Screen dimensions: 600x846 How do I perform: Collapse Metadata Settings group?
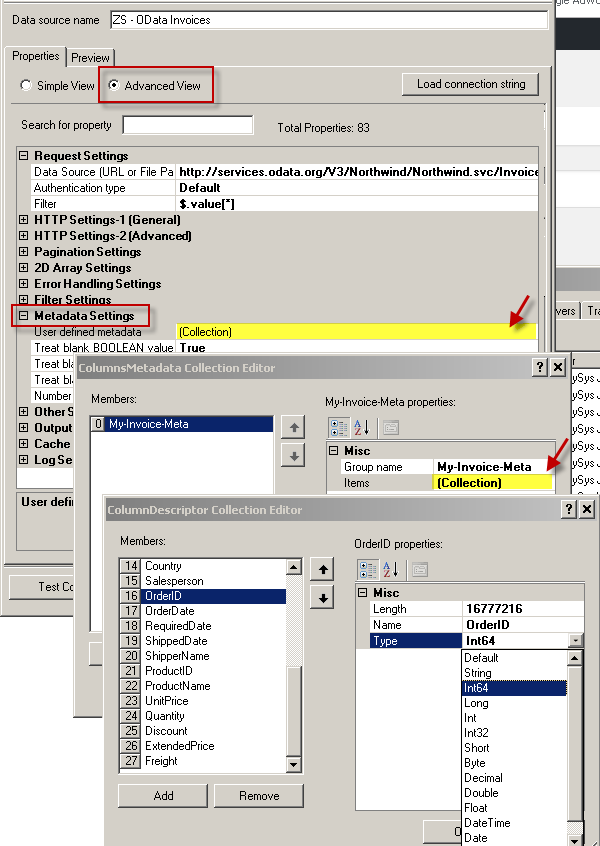click(24, 316)
